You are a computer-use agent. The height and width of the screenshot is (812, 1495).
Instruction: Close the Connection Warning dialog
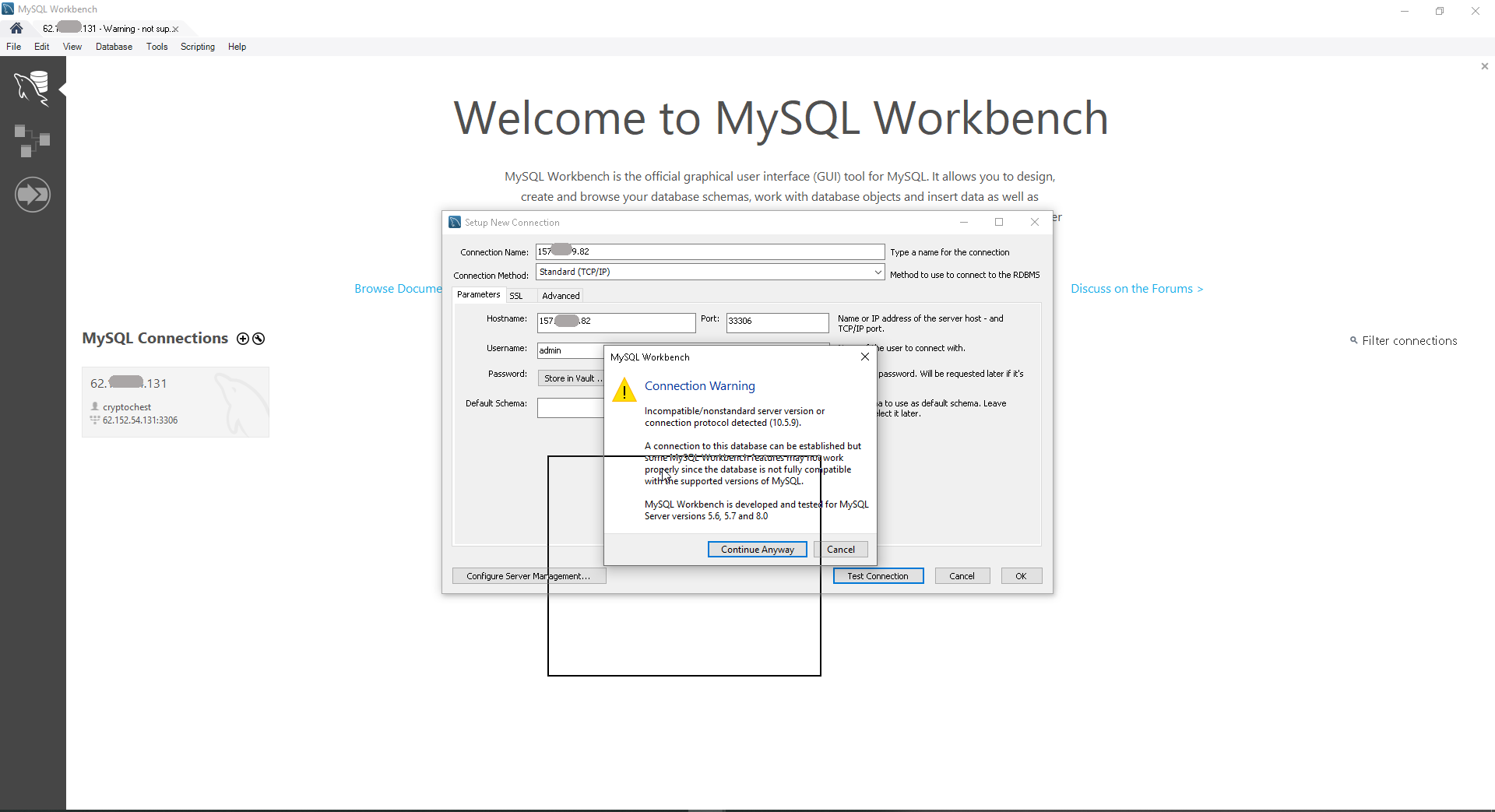864,357
